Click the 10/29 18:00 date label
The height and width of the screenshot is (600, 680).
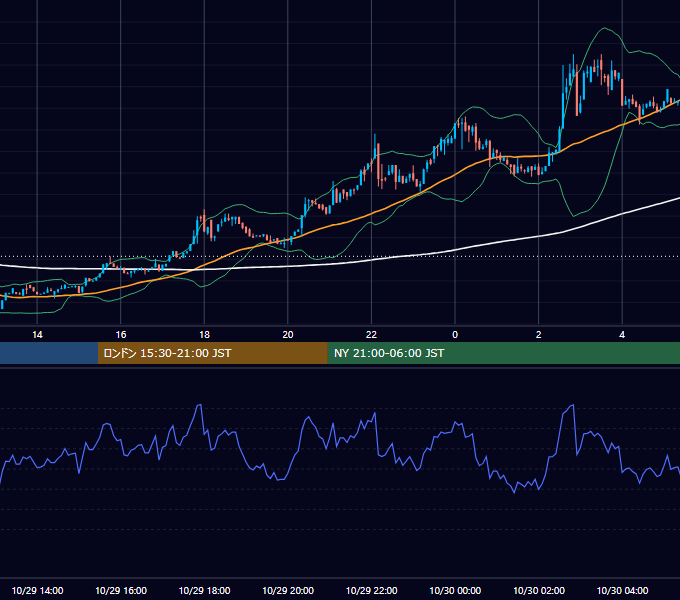[204, 590]
